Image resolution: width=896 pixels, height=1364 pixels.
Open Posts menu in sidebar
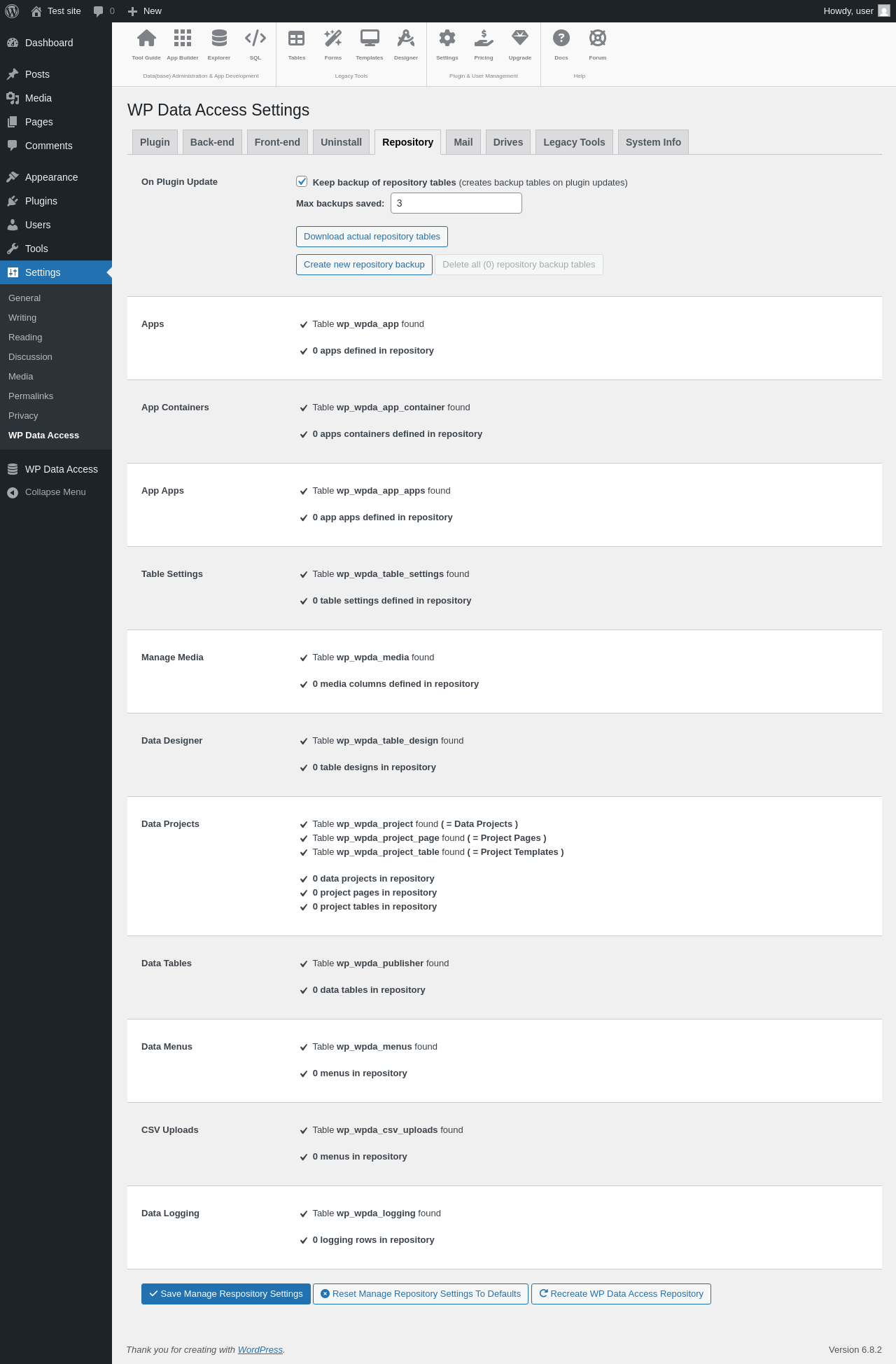point(56,74)
